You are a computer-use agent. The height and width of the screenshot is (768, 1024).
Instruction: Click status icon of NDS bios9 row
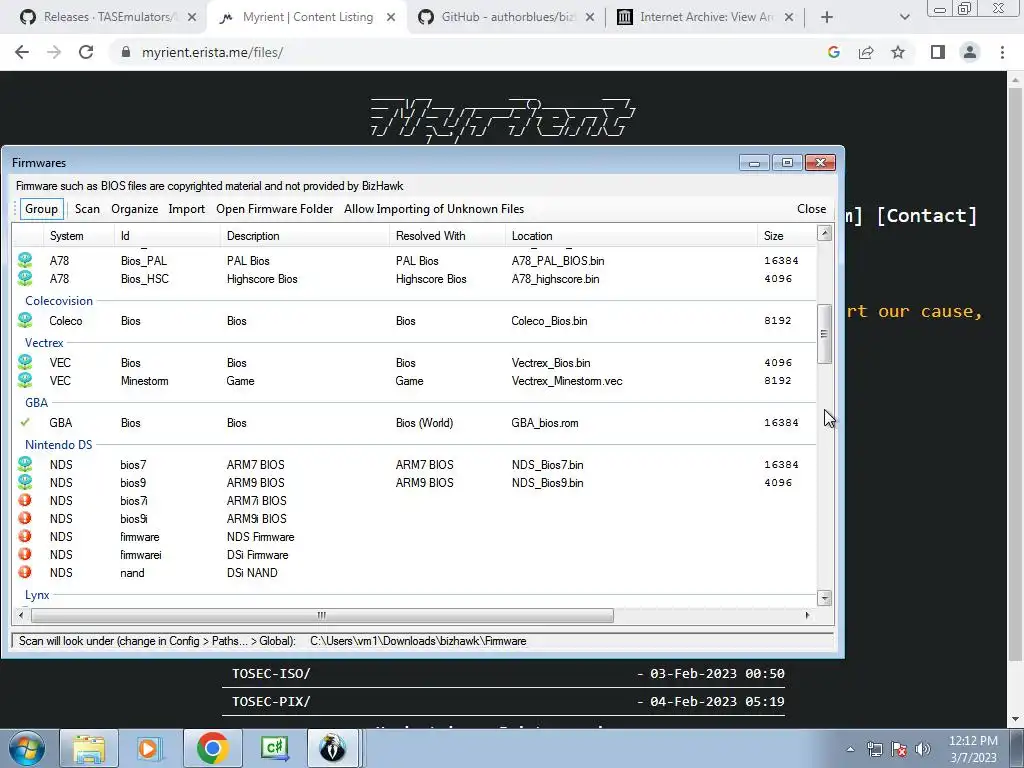point(25,482)
